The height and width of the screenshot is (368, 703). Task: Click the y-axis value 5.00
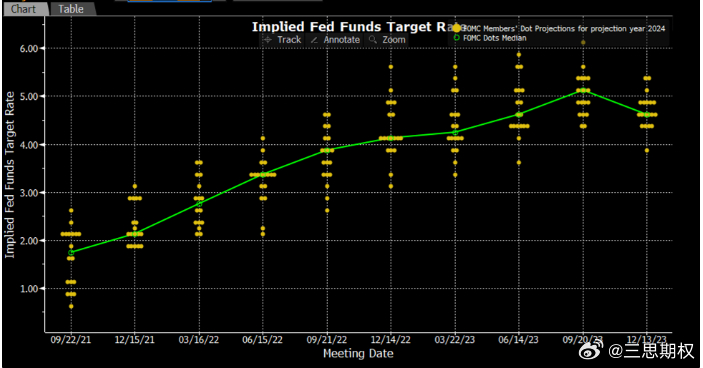coord(29,96)
